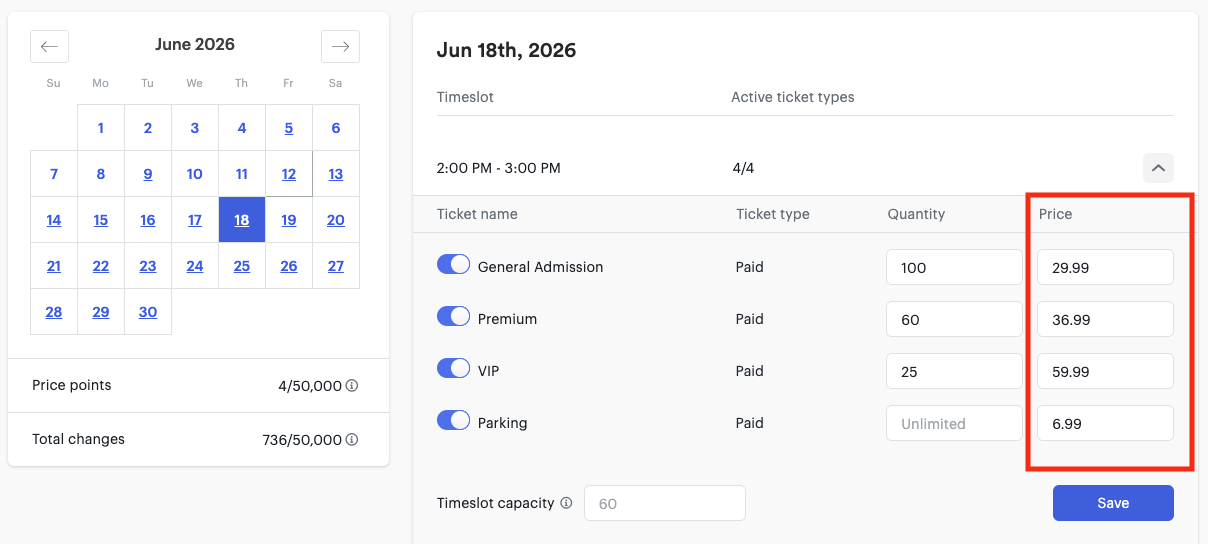This screenshot has height=544, width=1208.
Task: Select June 3 on calendar
Action: click(x=195, y=128)
